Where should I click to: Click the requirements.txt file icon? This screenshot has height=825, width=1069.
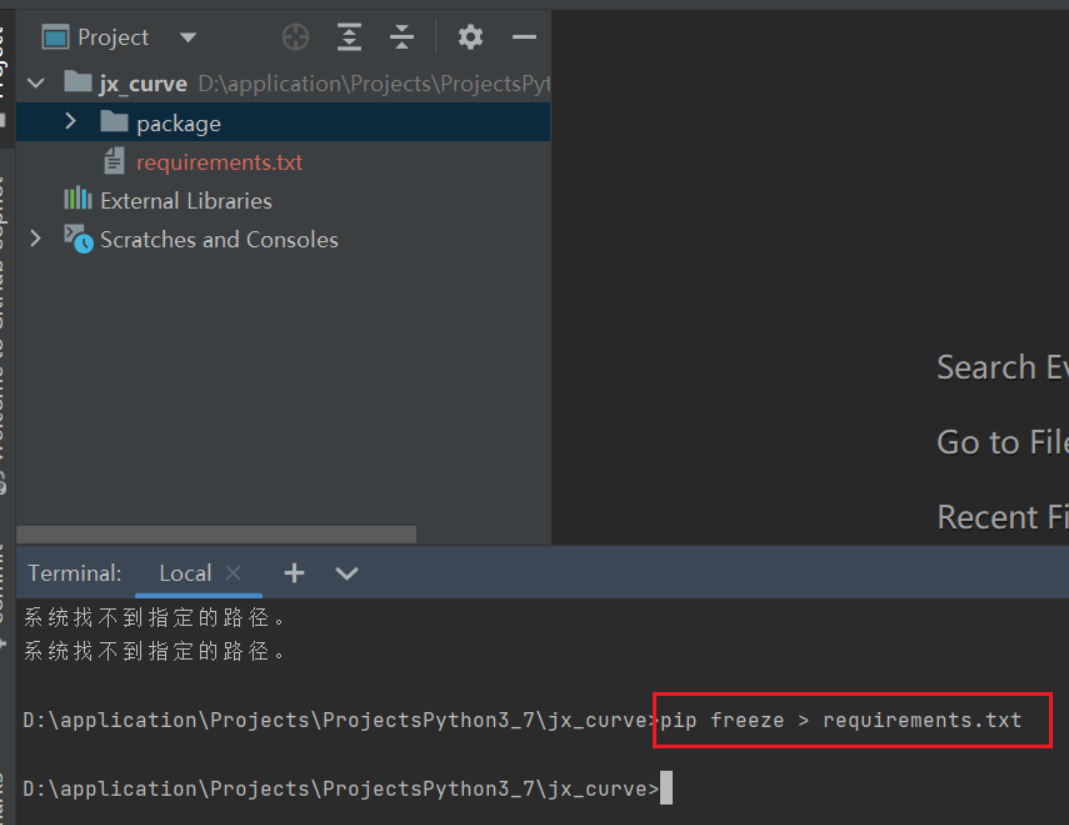point(114,161)
